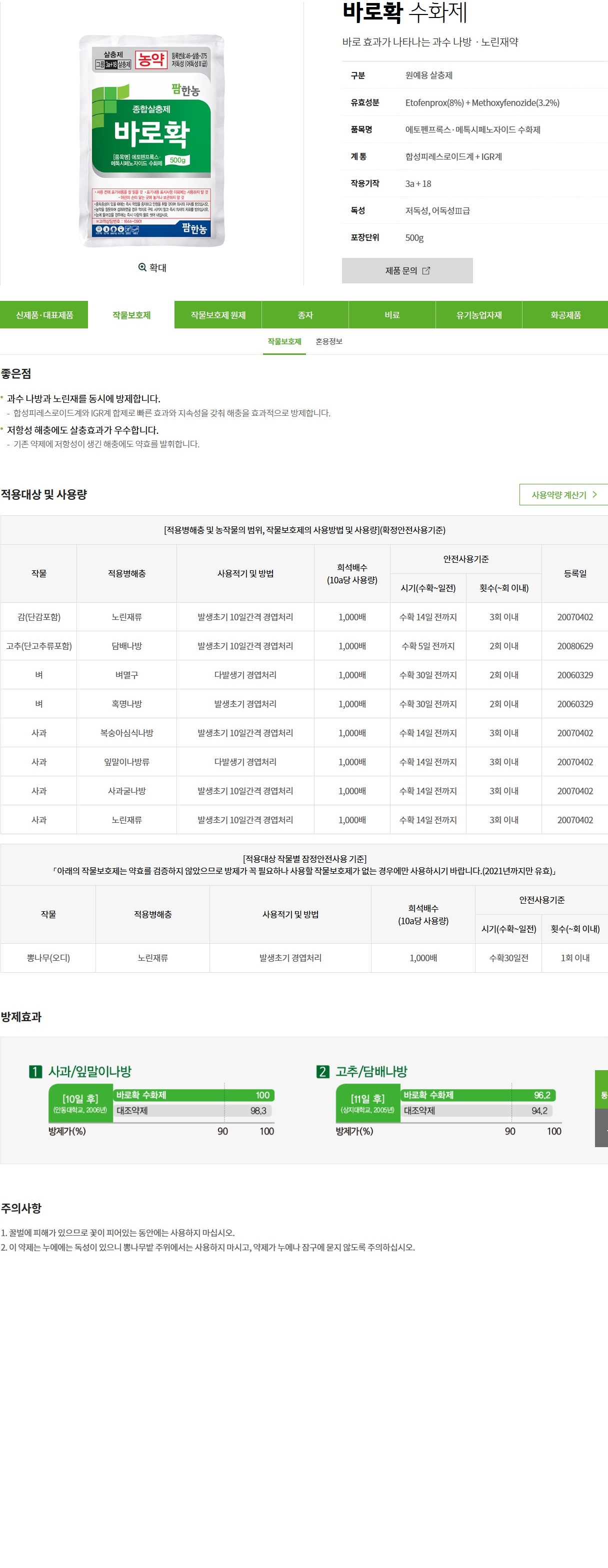Click the 수확 5일 전까지 cell
This screenshot has width=608, height=1568.
pyautogui.click(x=428, y=646)
